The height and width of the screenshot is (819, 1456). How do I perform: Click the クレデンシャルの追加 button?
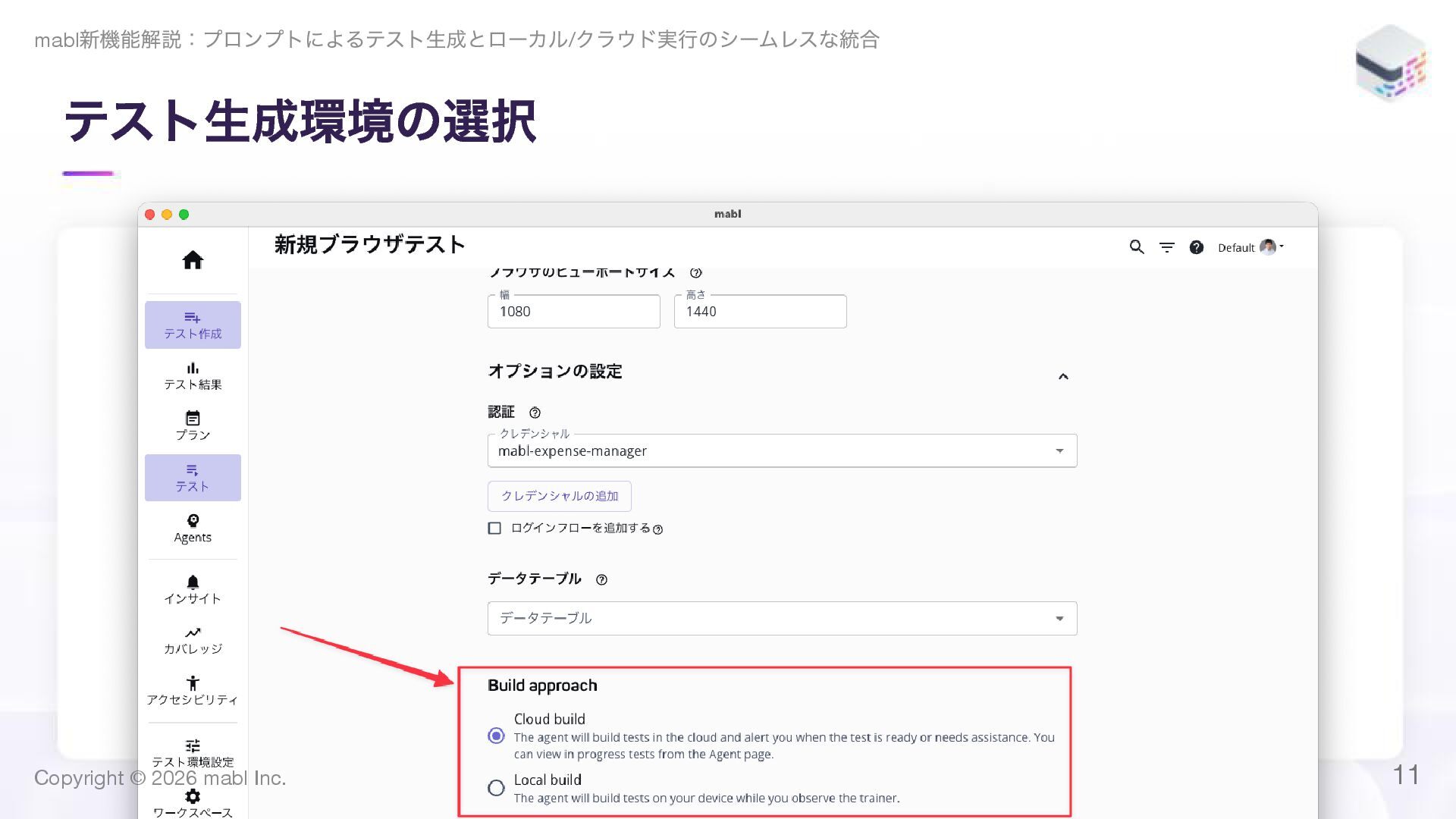tap(559, 496)
